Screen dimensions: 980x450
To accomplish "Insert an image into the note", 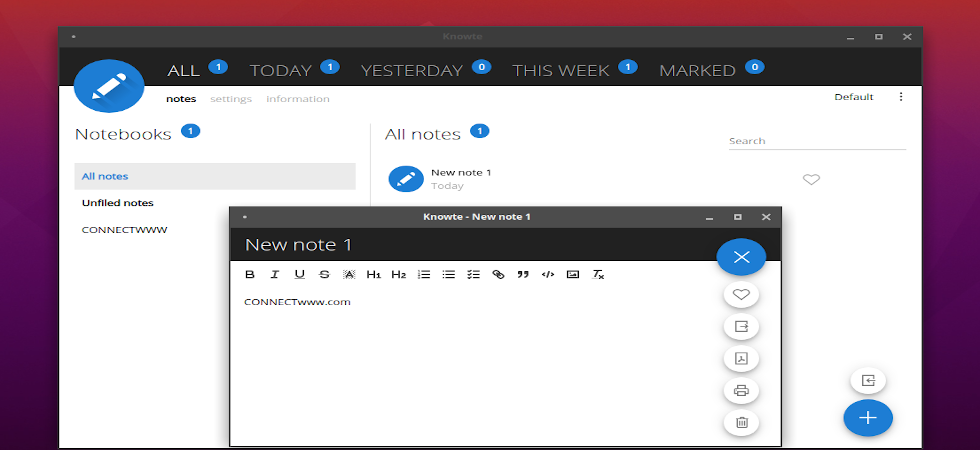I will coord(572,274).
